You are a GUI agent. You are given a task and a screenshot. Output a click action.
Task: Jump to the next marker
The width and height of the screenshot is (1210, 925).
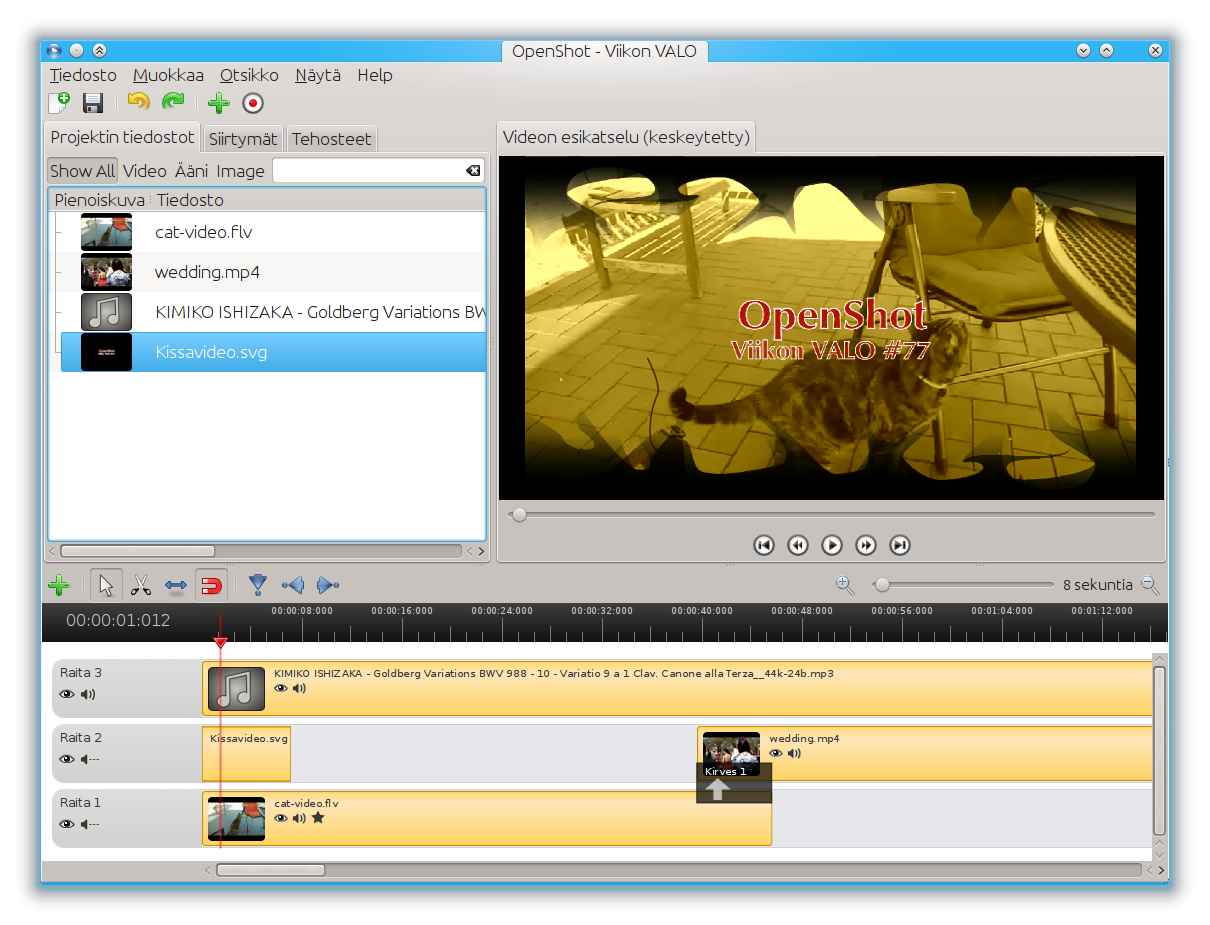327,585
